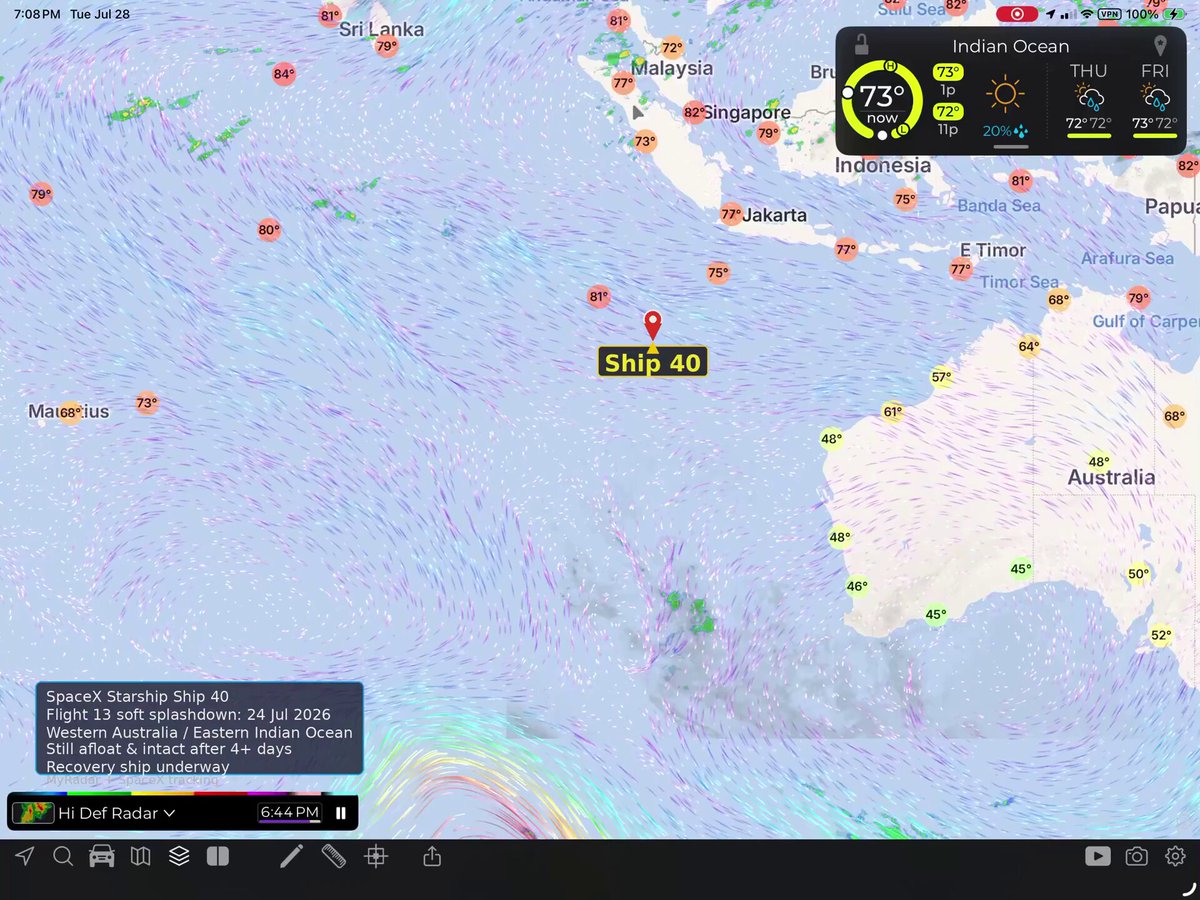The height and width of the screenshot is (900, 1200).
Task: Open the map type icon
Action: click(x=140, y=856)
